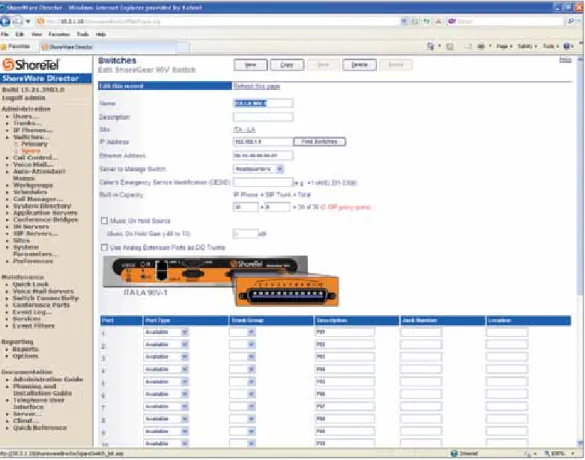Click the browser Forward arrow button
The height and width of the screenshot is (460, 585).
pos(18,21)
